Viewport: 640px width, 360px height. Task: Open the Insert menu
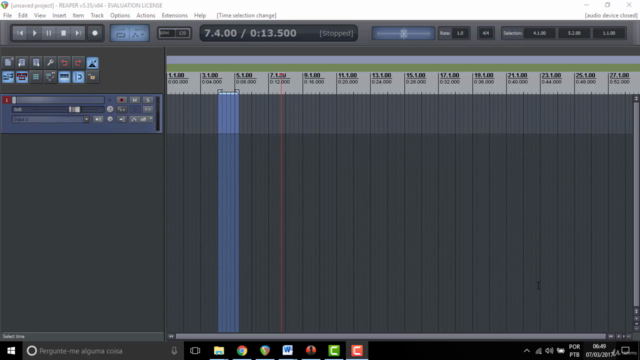[x=59, y=16]
